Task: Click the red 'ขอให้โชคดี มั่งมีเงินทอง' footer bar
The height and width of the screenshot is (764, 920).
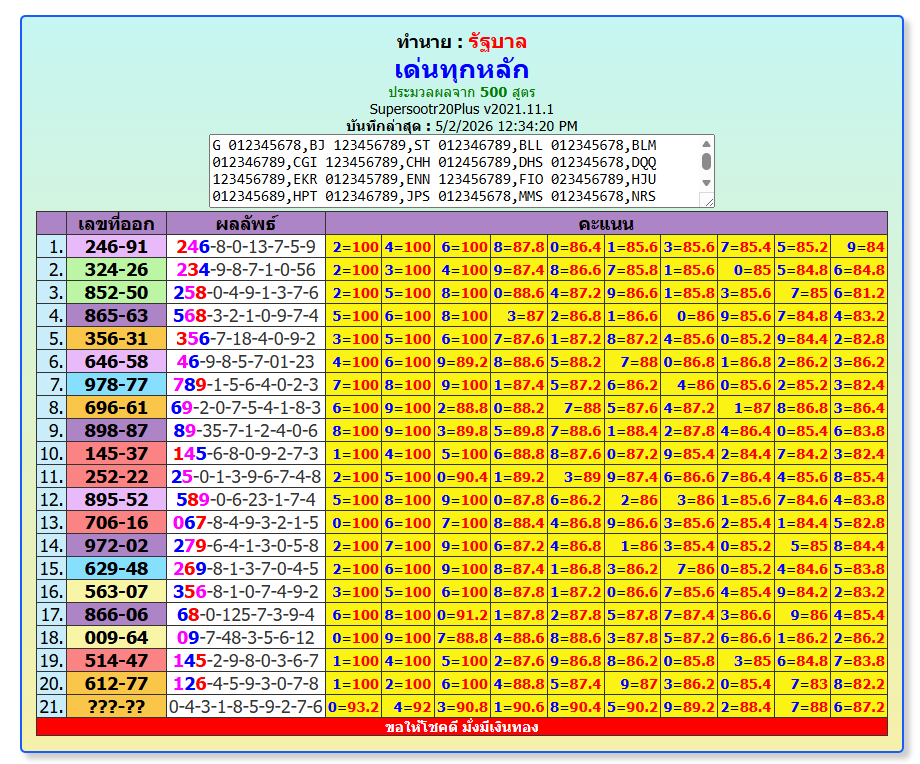Action: 462,727
